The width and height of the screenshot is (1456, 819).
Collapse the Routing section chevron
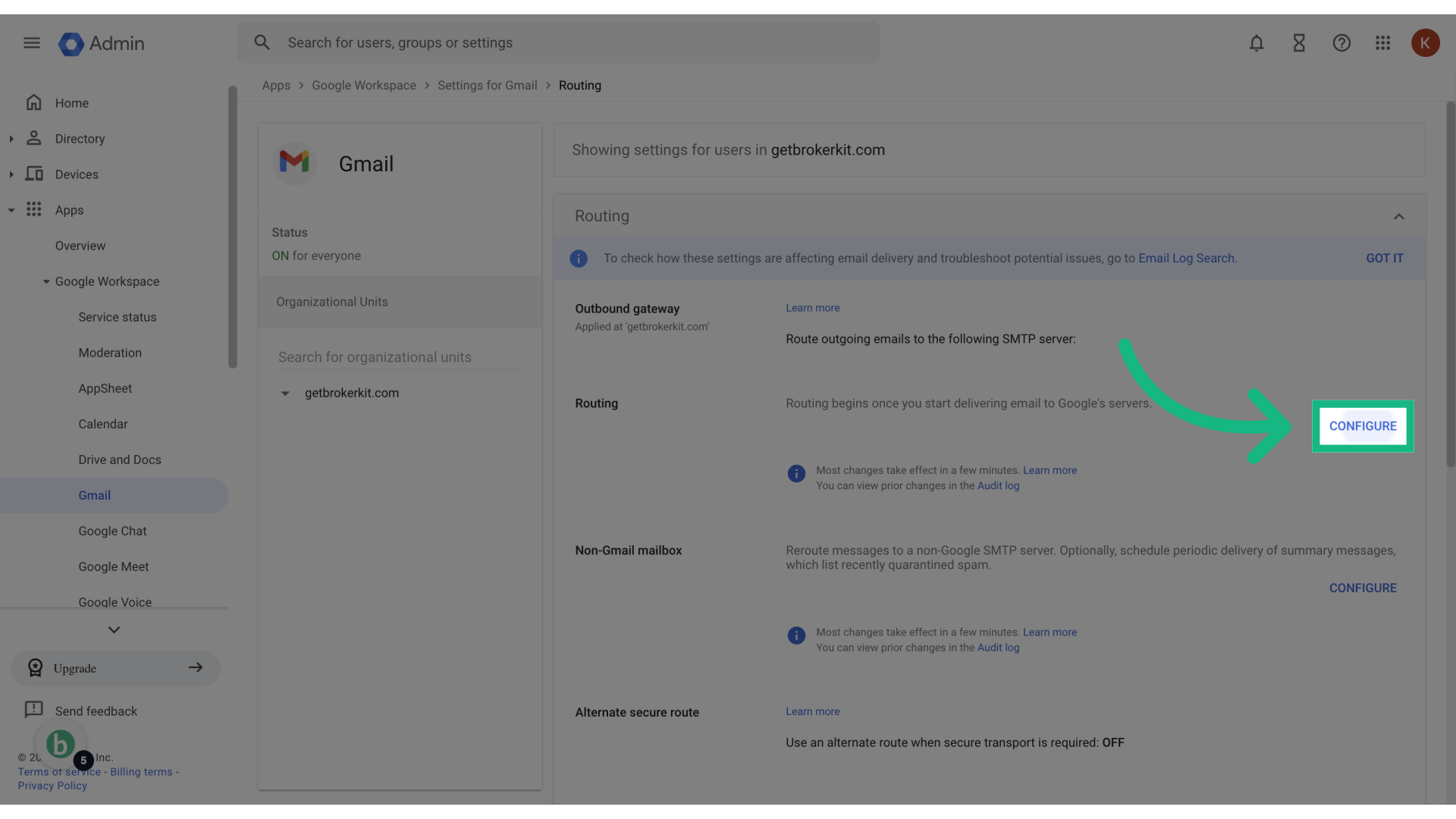1398,217
